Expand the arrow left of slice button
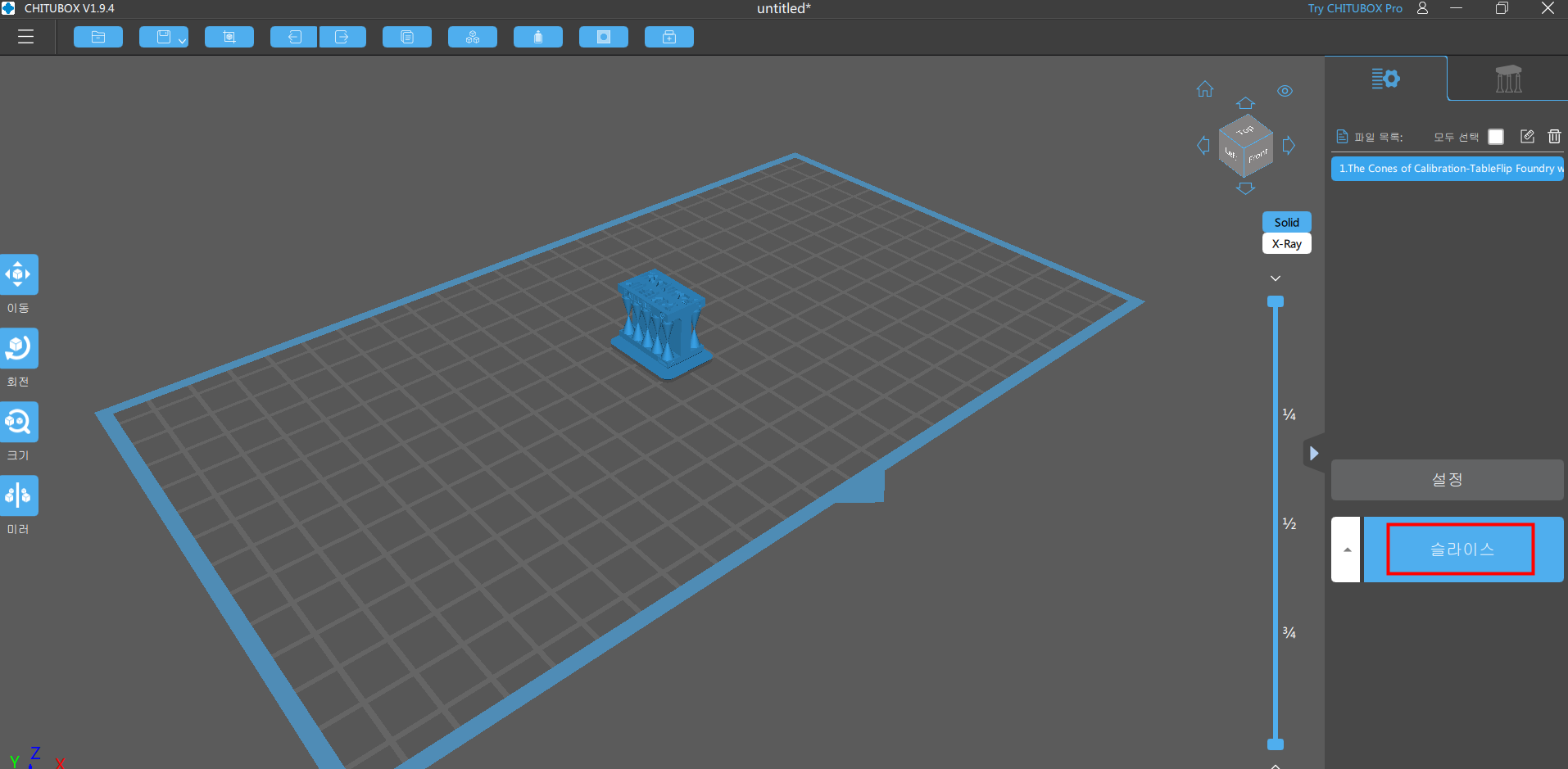 pos(1346,550)
